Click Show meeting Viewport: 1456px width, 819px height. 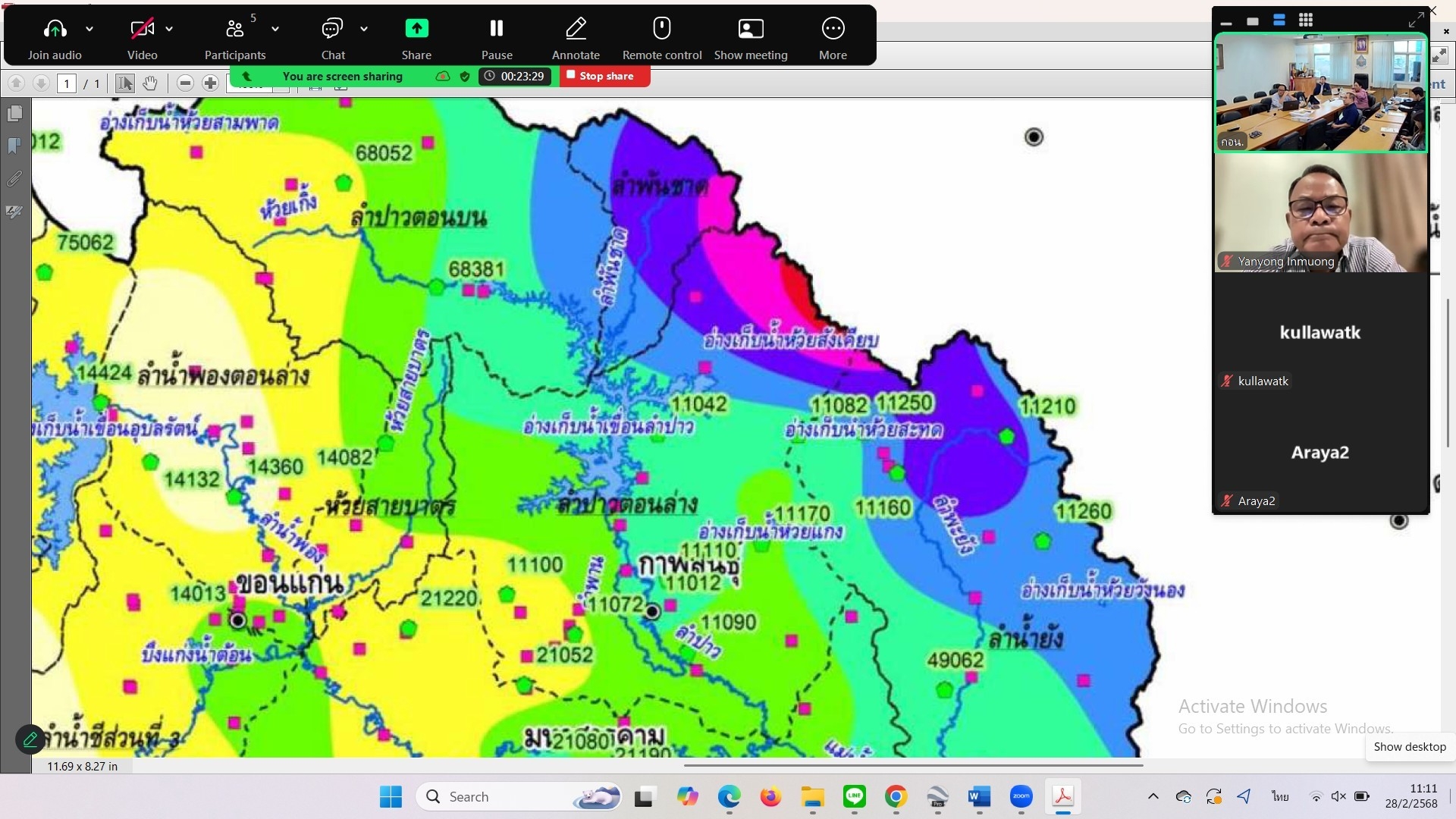750,30
